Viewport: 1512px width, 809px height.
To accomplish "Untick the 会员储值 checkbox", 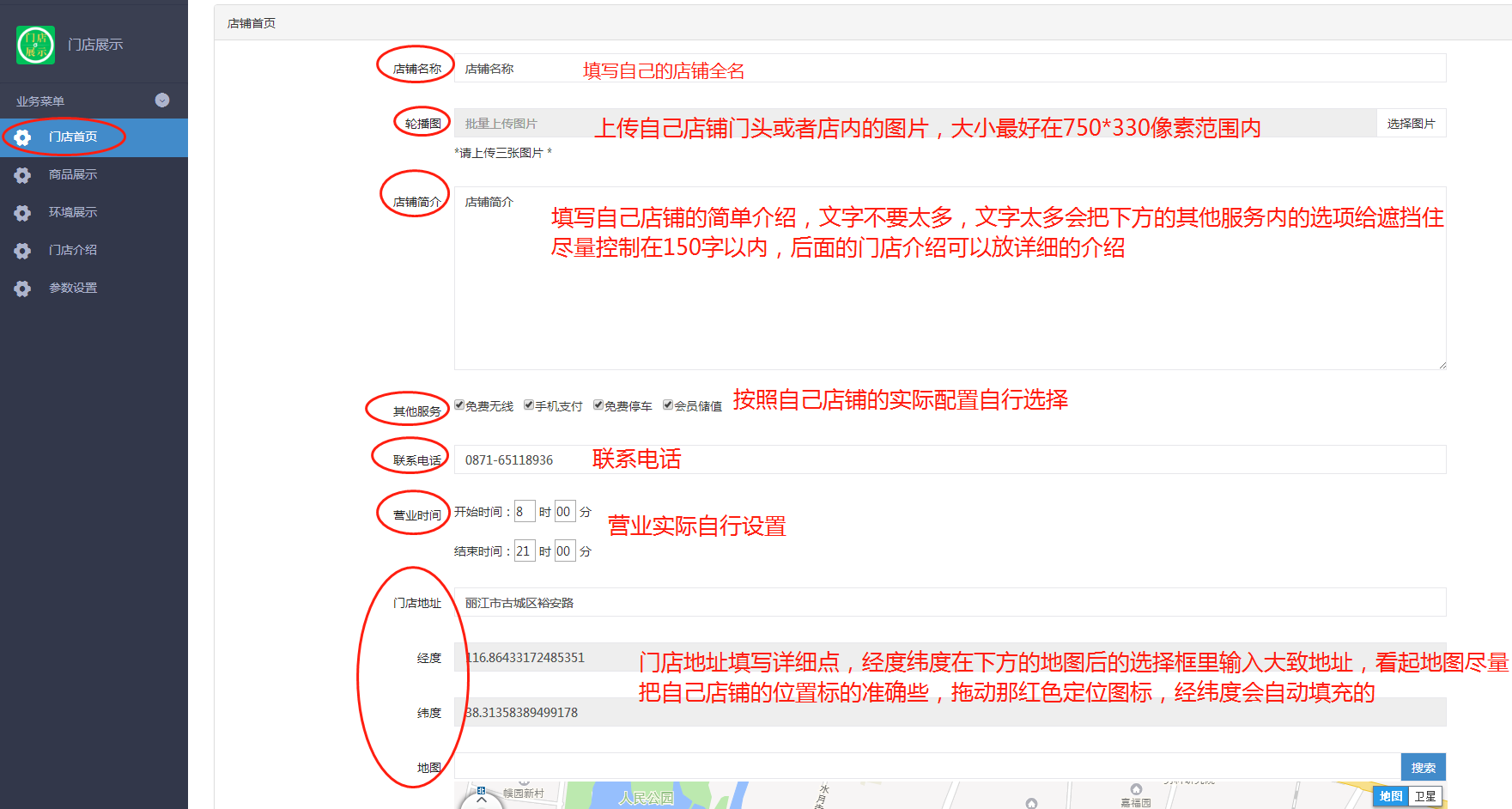I will pos(668,405).
